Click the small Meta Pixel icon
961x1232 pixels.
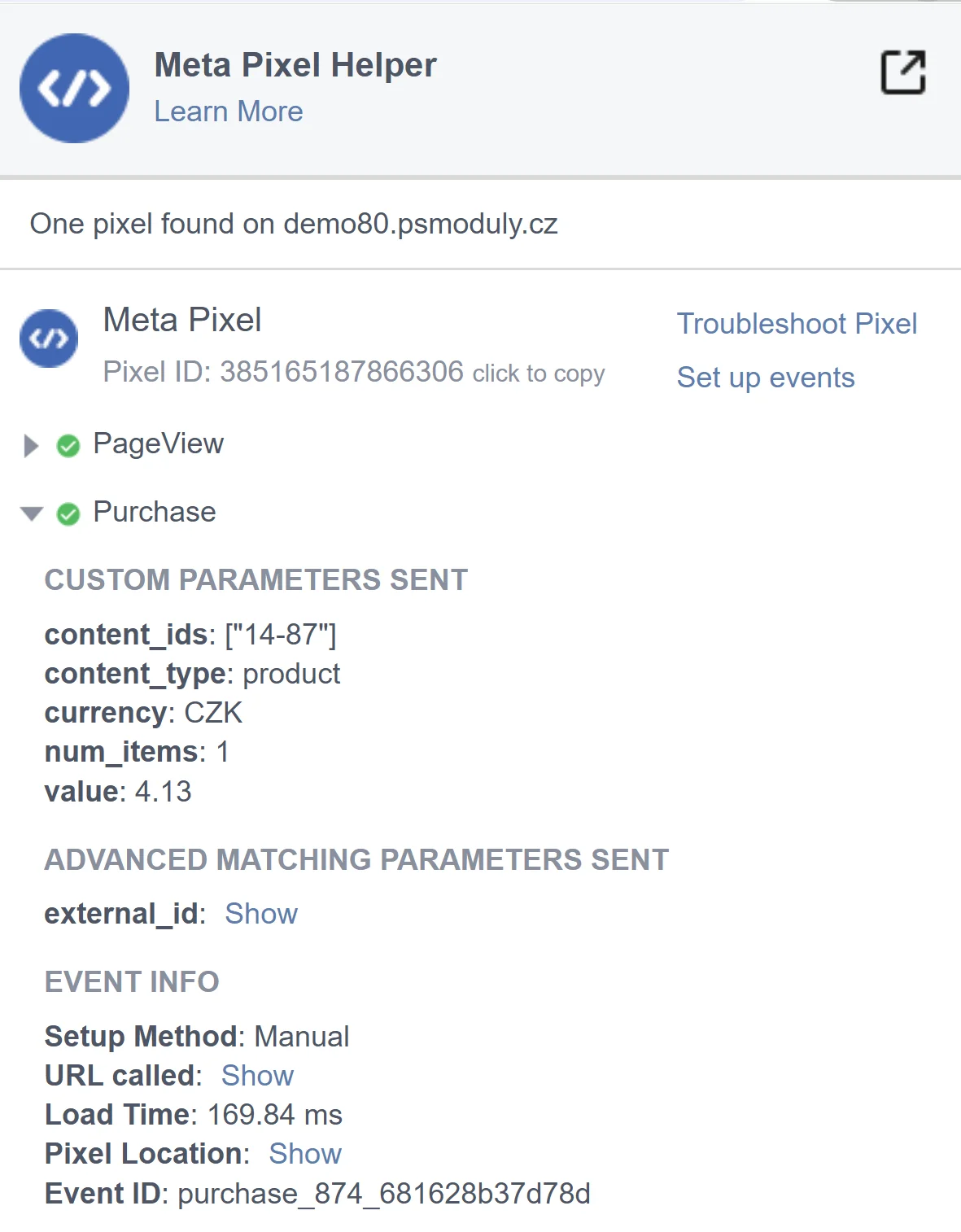tap(49, 338)
